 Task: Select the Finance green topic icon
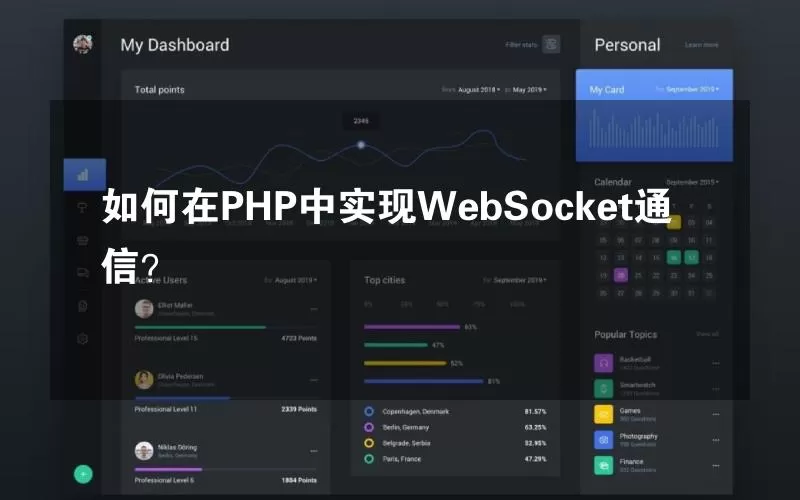coord(604,465)
